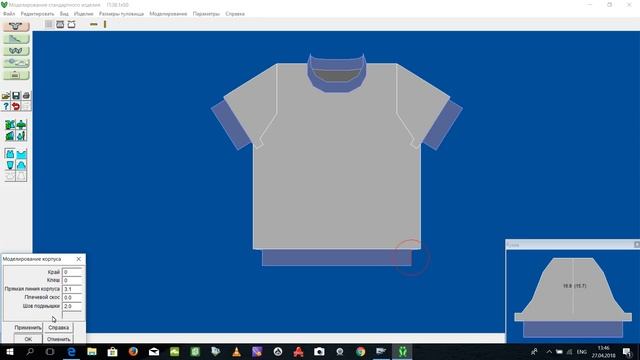This screenshot has width=640, height=360.
Task: Edit the Плечевой скос field
Action: [72, 298]
